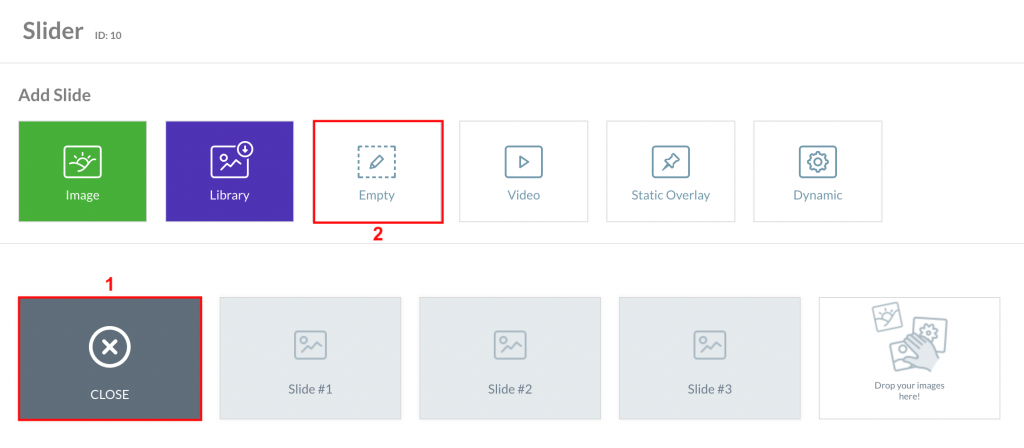Click the sun landscape Image icon
1024x448 pixels.
pyautogui.click(x=82, y=161)
